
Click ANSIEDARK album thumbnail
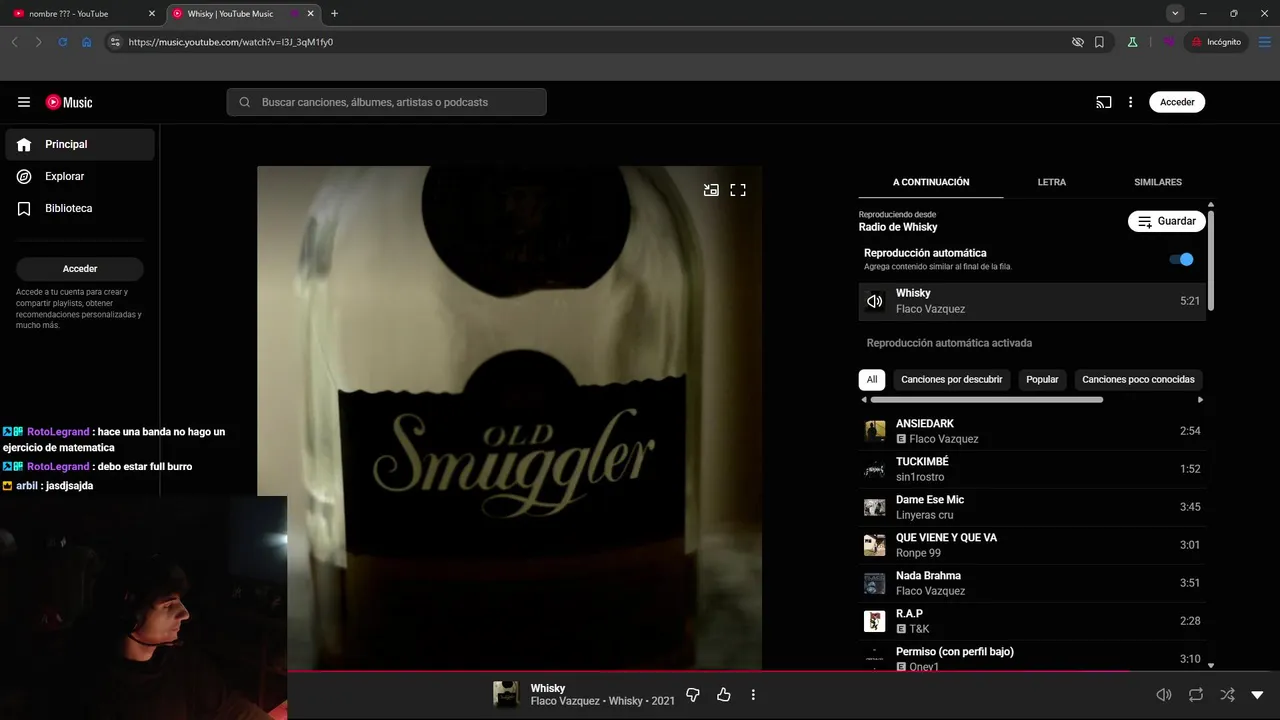(875, 431)
